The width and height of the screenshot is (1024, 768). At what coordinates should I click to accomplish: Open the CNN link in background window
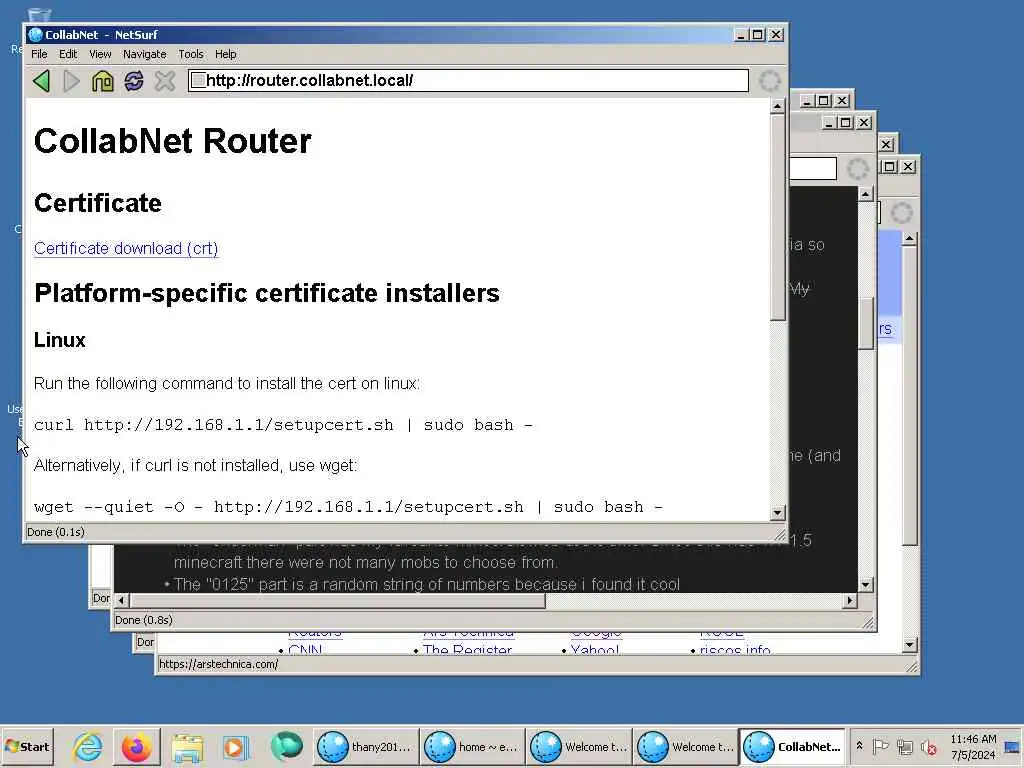305,650
